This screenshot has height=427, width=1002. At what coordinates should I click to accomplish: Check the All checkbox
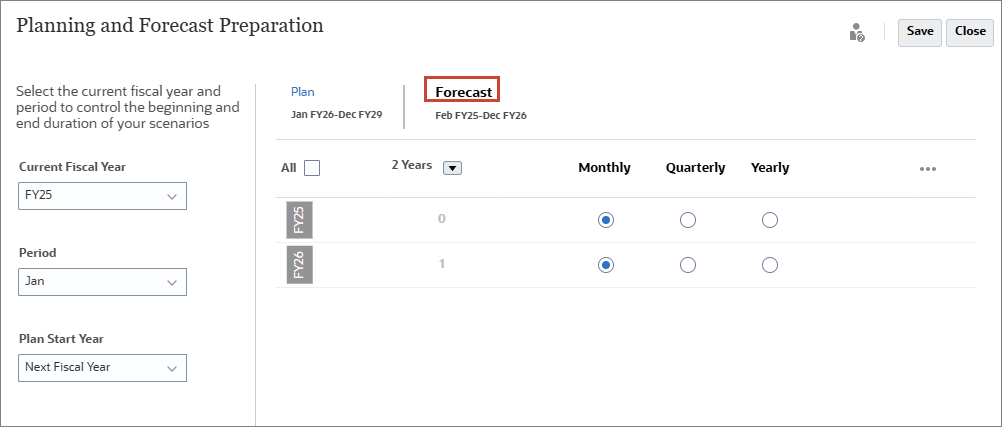click(312, 168)
